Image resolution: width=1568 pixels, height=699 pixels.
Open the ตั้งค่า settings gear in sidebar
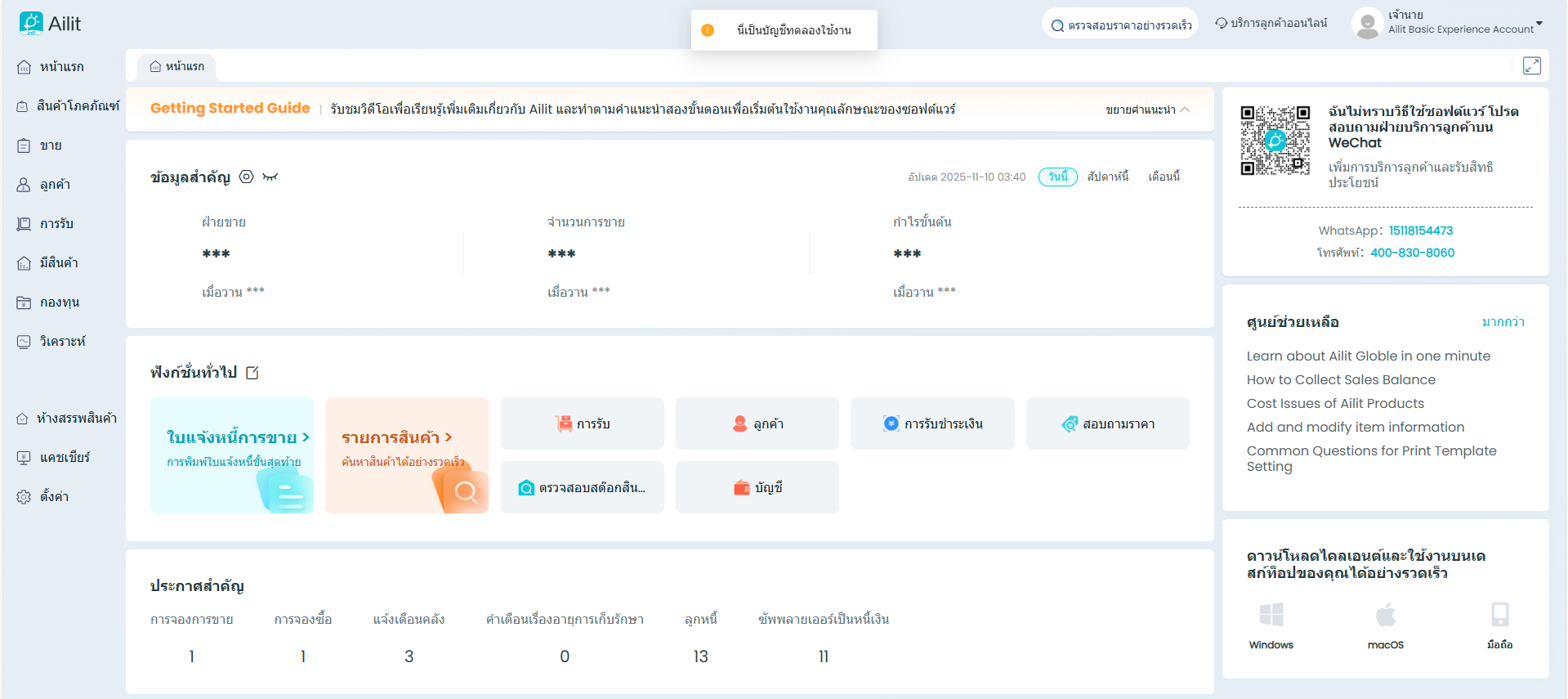coord(24,497)
